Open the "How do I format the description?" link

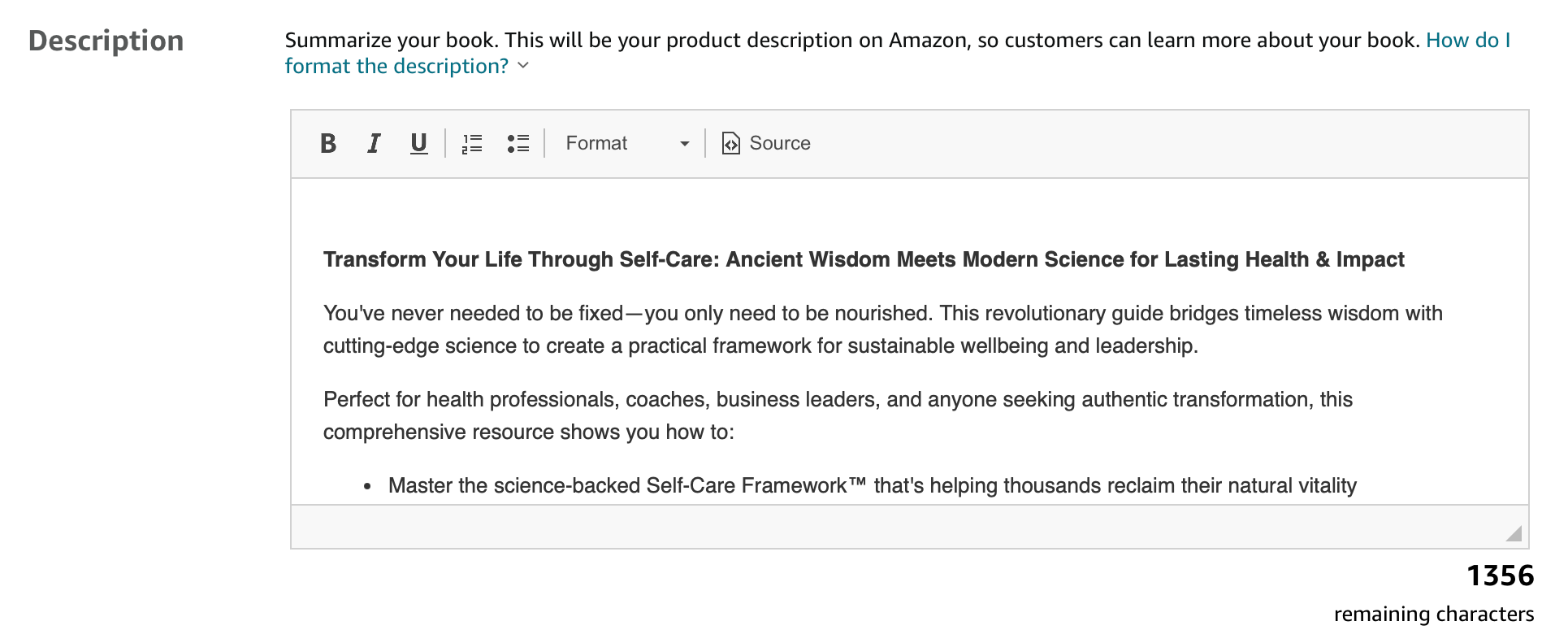coord(396,66)
